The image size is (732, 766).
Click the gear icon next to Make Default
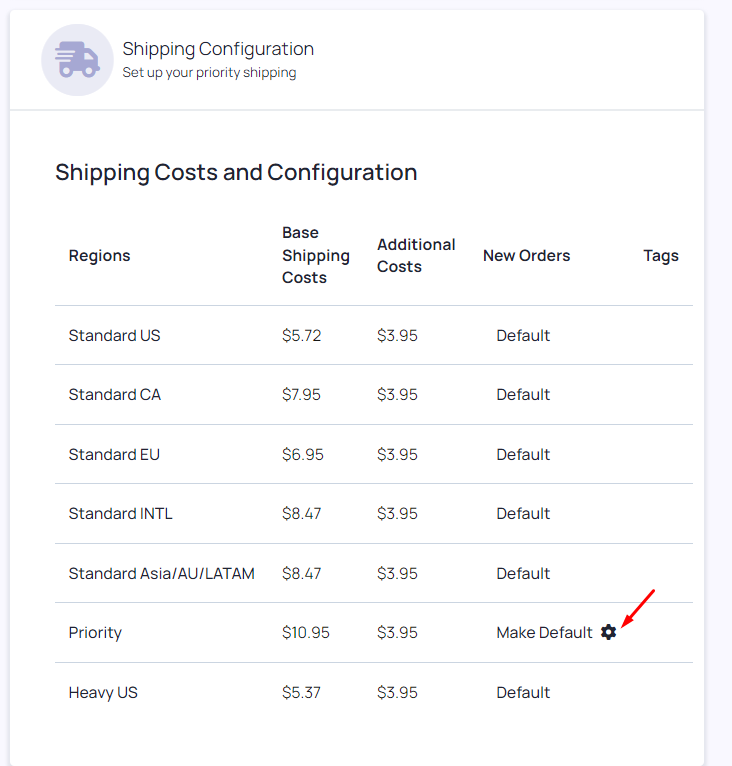click(608, 632)
